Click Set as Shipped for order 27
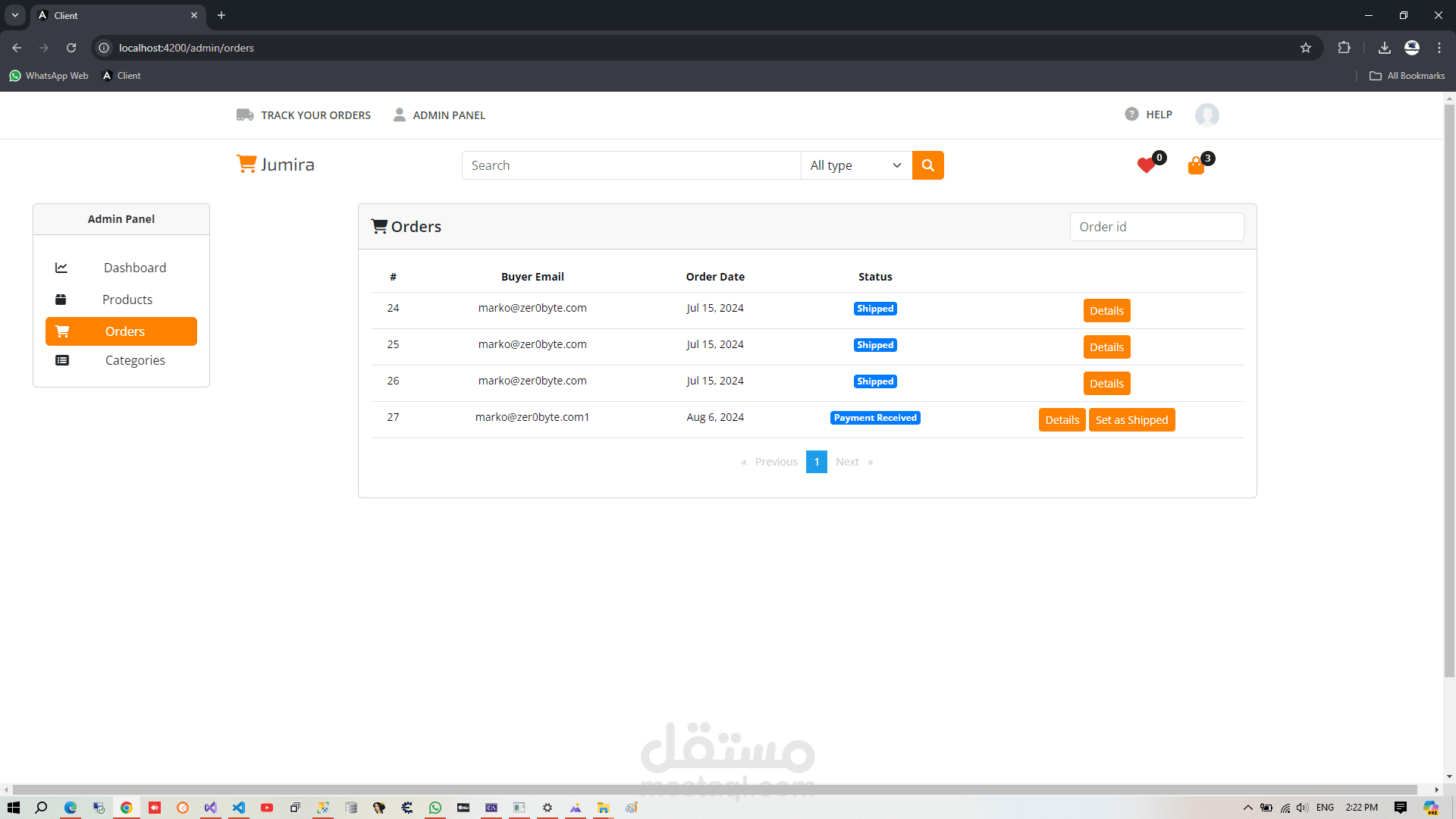The image size is (1456, 819). pyautogui.click(x=1131, y=420)
